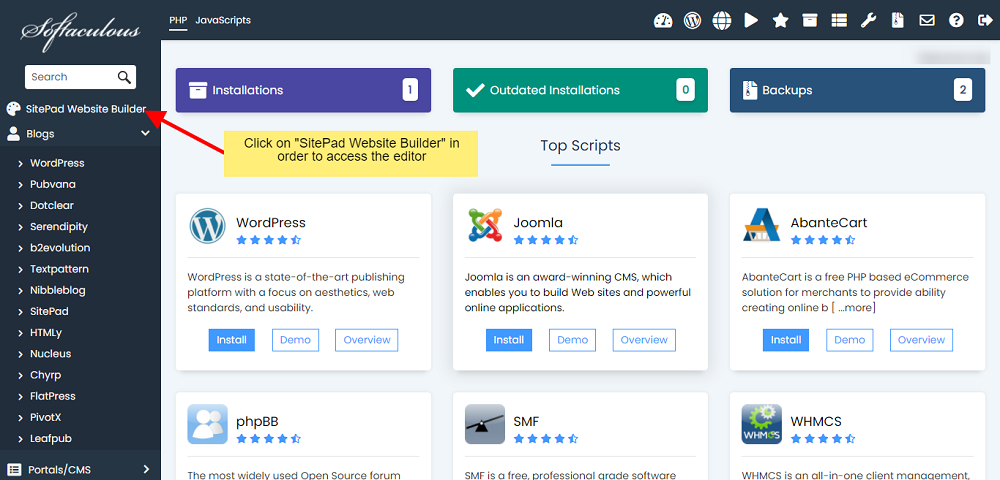Select HTMLy in the sidebar
This screenshot has width=1000, height=480.
click(x=46, y=333)
